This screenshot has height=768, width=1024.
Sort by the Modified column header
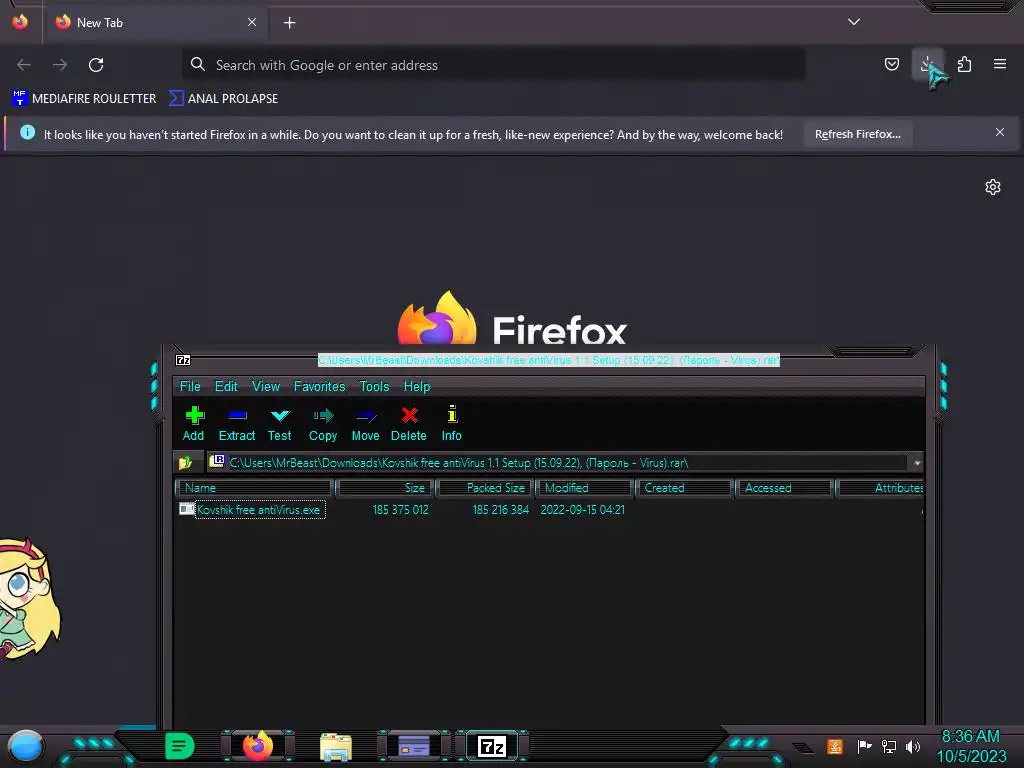coord(584,488)
